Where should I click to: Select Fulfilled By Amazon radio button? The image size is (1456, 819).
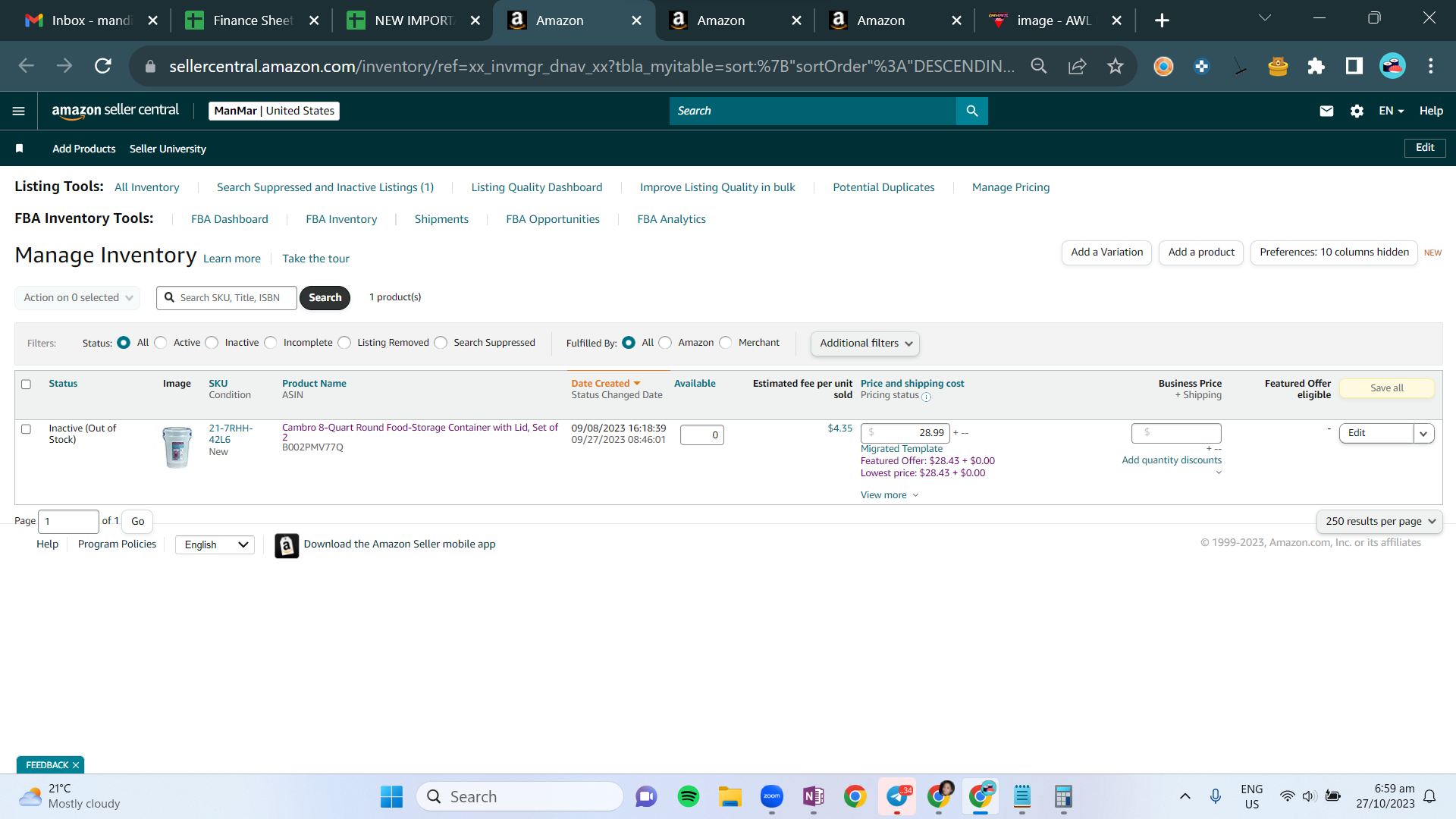[666, 343]
